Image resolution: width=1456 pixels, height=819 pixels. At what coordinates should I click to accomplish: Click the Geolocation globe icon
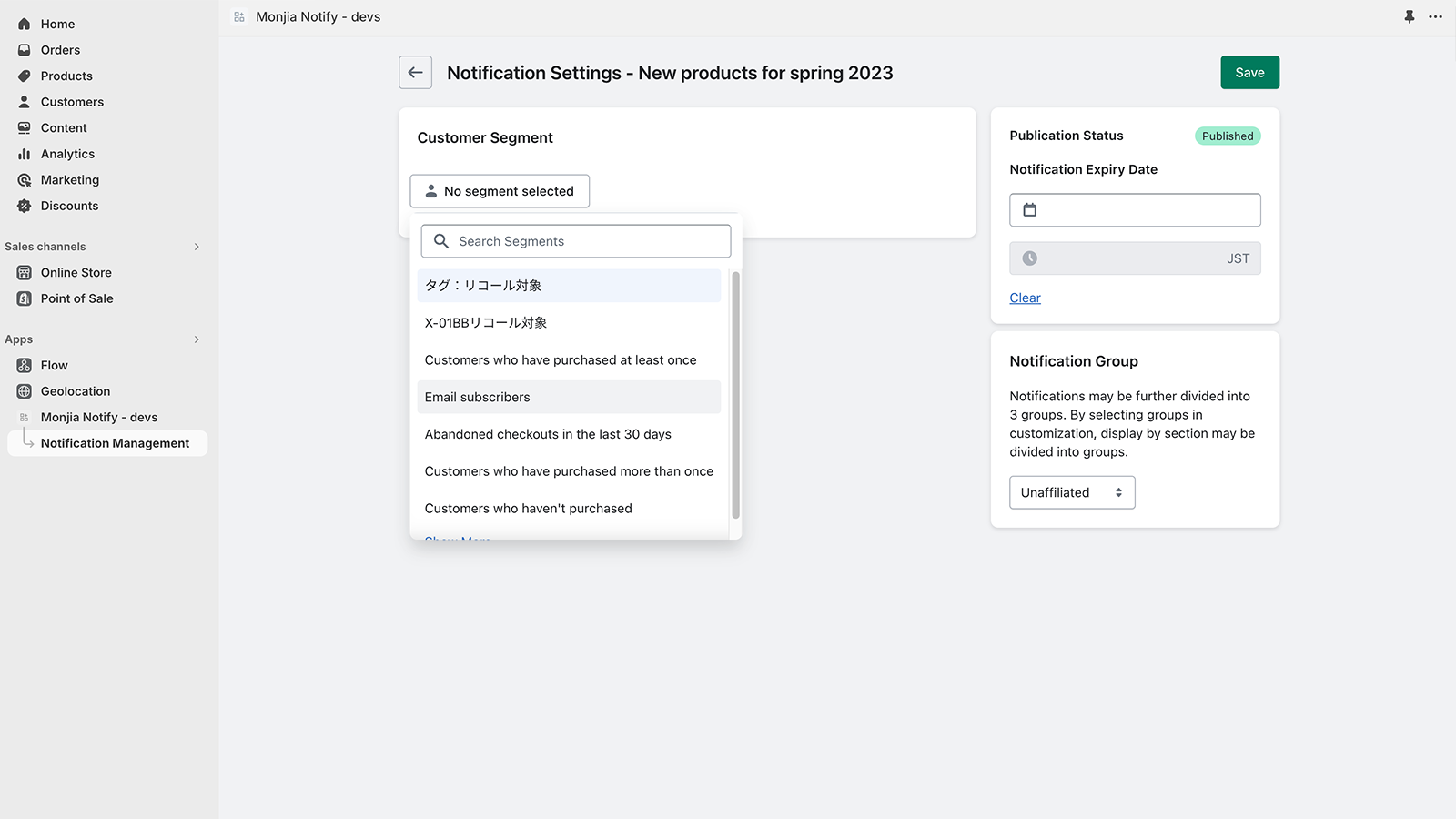pos(25,391)
